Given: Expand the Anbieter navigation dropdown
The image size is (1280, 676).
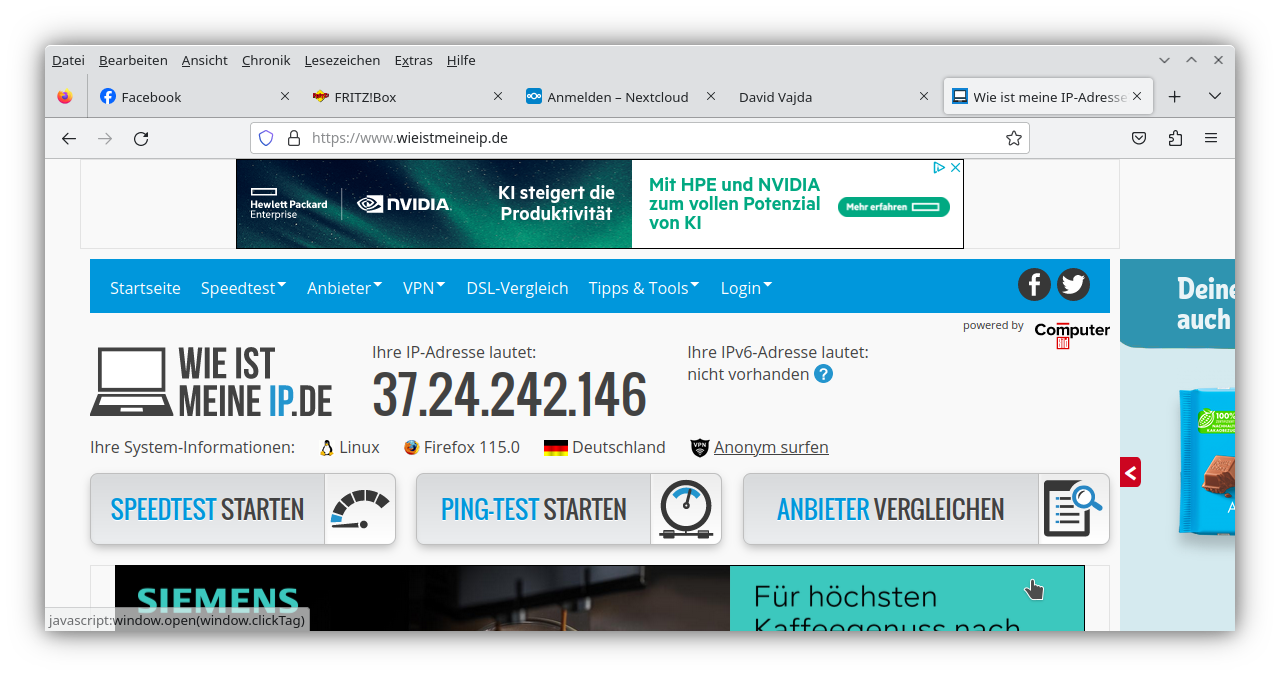Looking at the screenshot, I should coord(344,288).
